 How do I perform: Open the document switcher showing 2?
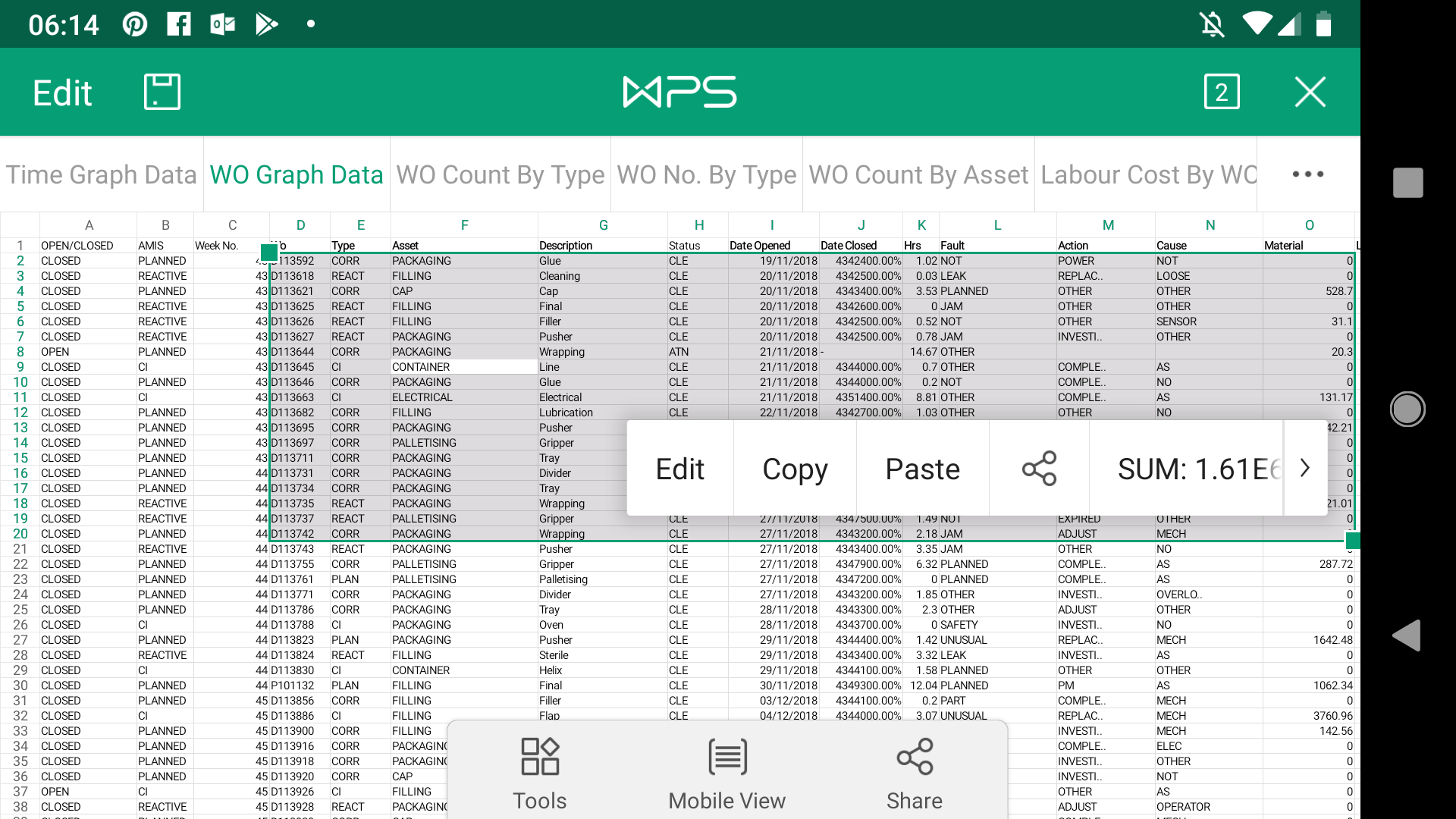1222,91
